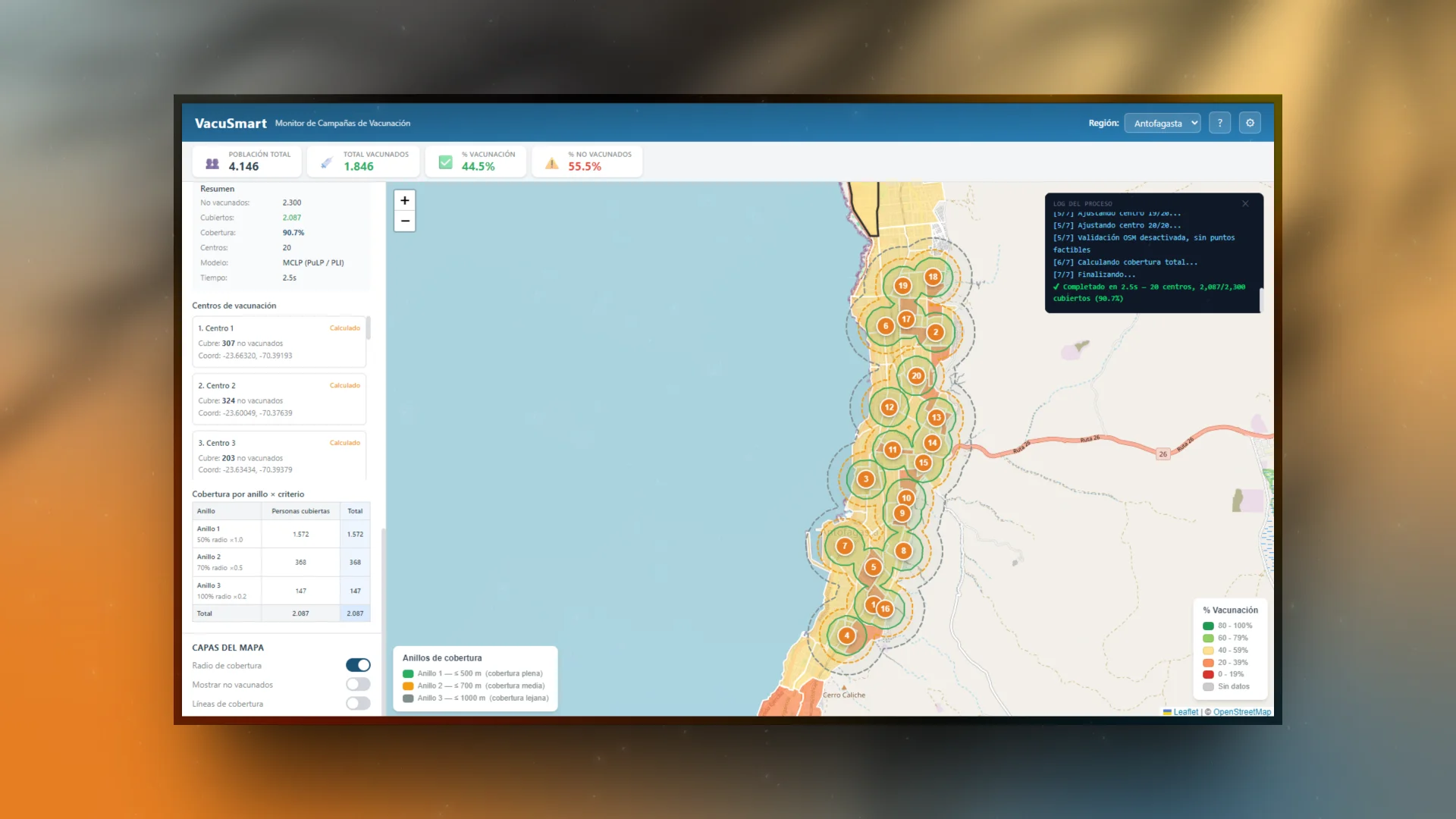
Task: Enable Mostrar no vacunados layer
Action: (358, 684)
